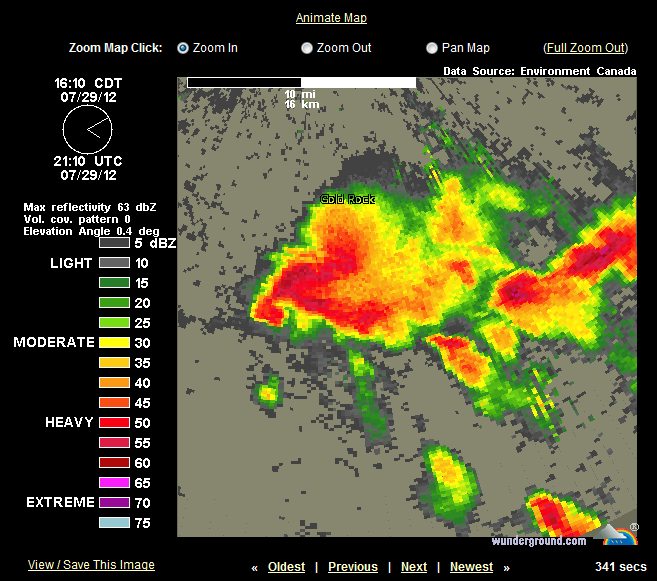Go to the Previous radar frame
The height and width of the screenshot is (581, 657).
pyautogui.click(x=353, y=567)
